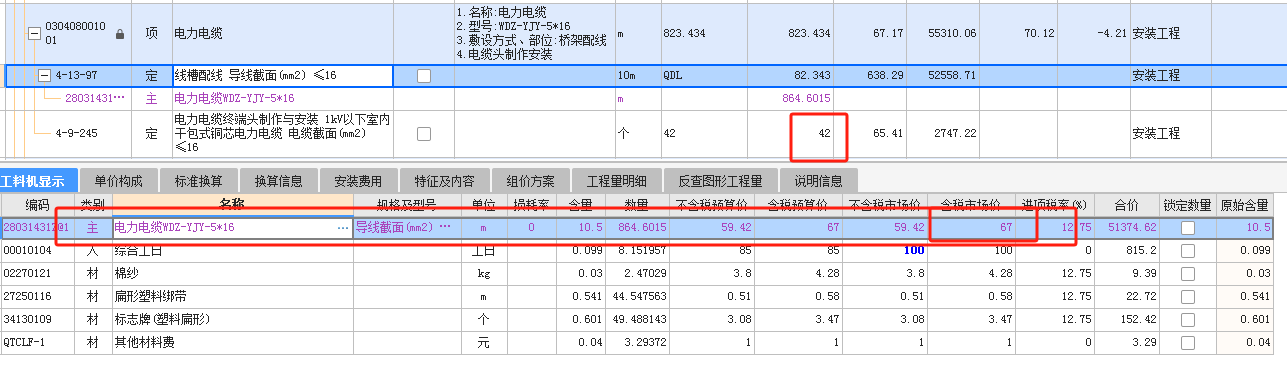Viewport: 1287px width, 371px height.
Task: Tick the checkbox in the 4-13-97 row
Action: (424, 75)
